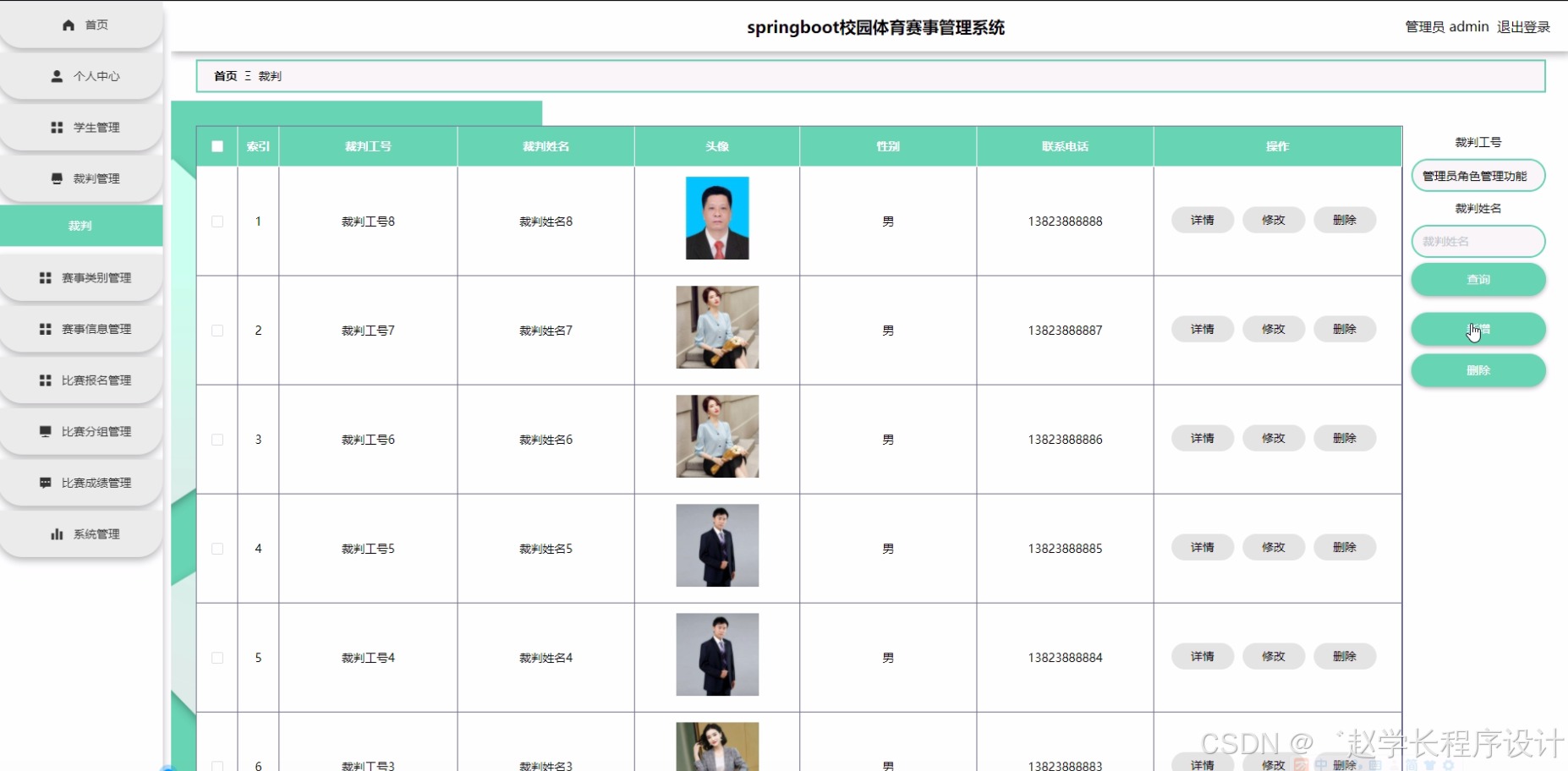Expand 系统管理 sidebar menu

tap(81, 534)
